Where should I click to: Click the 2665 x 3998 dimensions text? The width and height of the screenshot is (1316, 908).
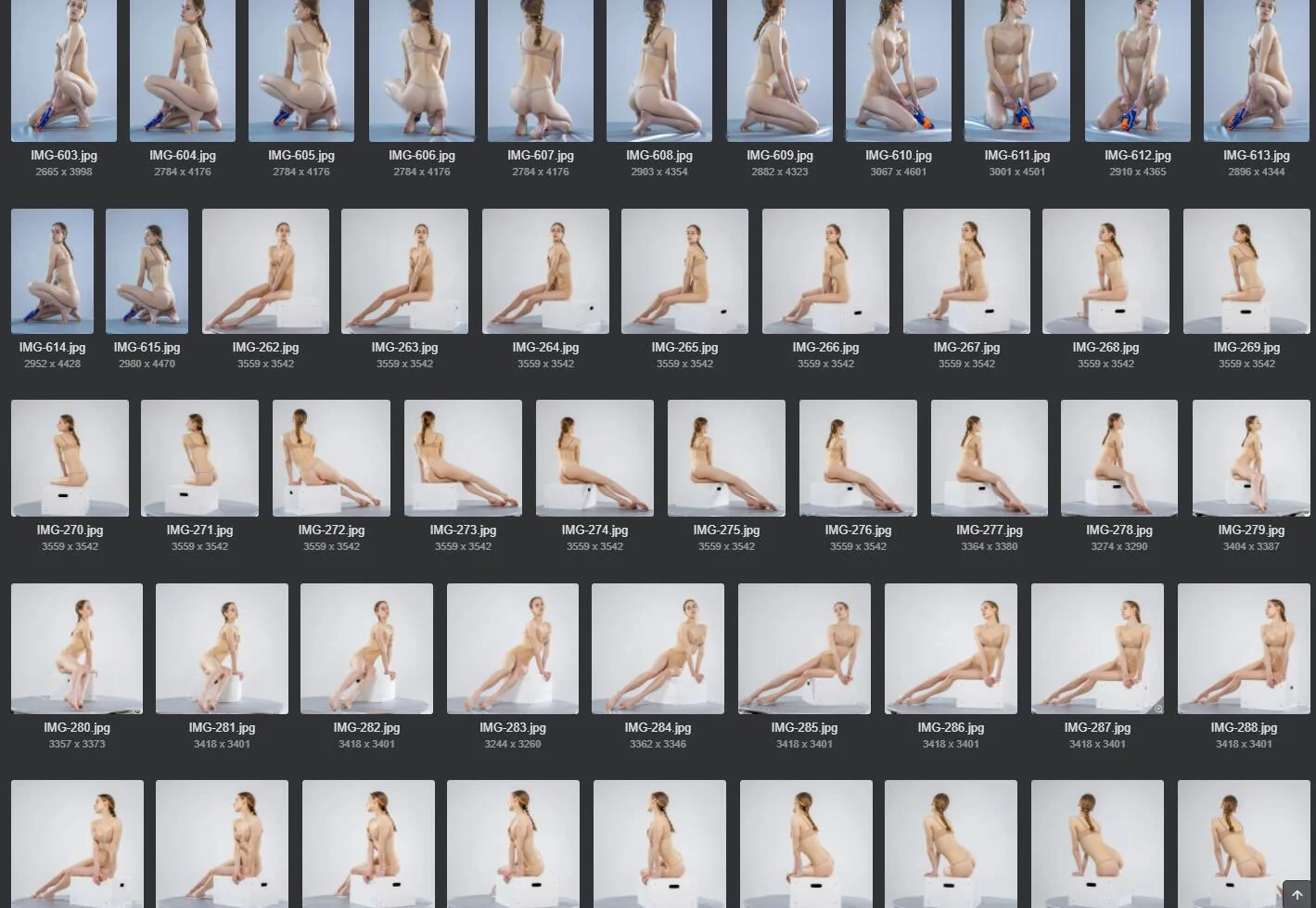[x=64, y=172]
